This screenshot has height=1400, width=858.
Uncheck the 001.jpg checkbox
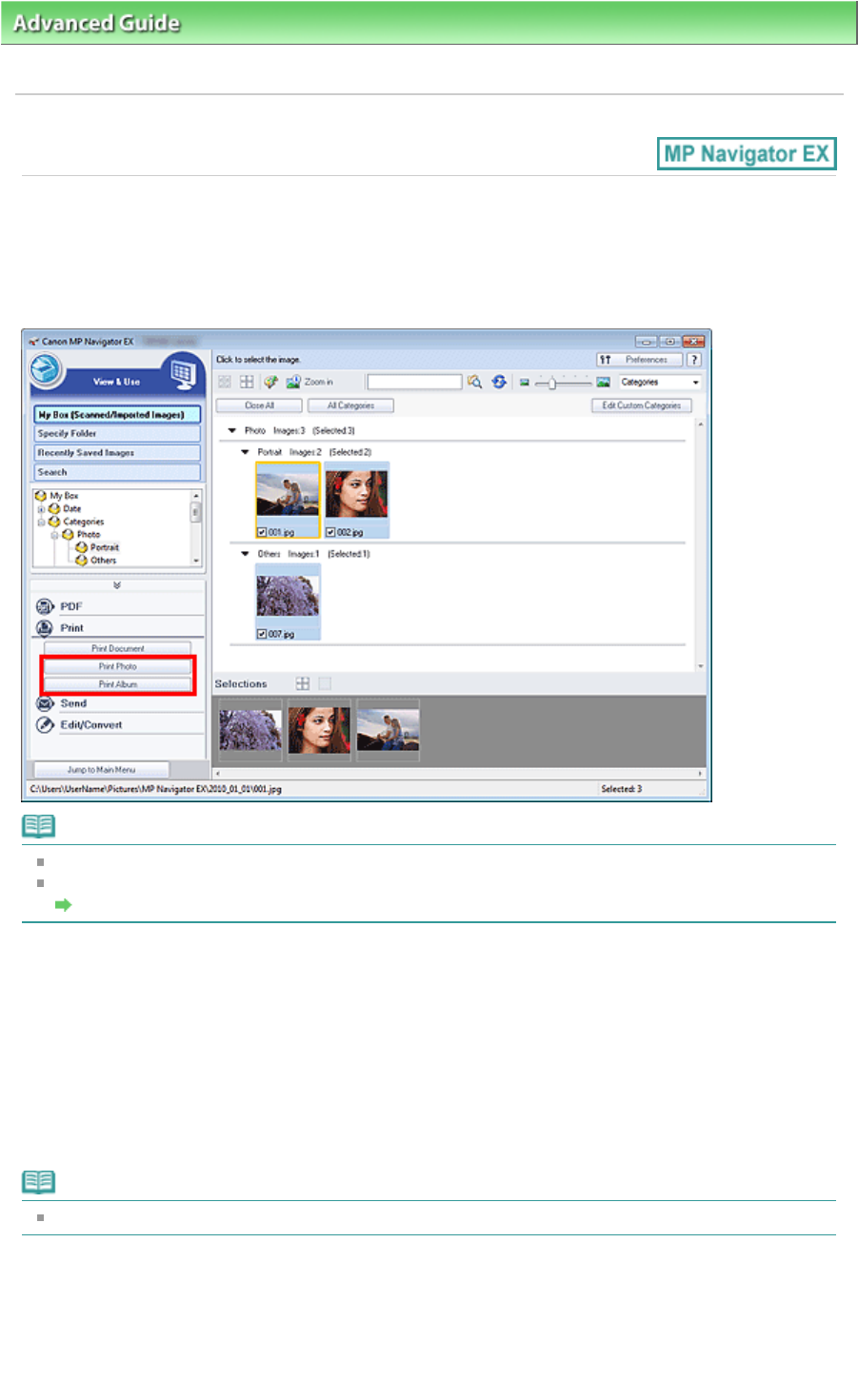(262, 532)
